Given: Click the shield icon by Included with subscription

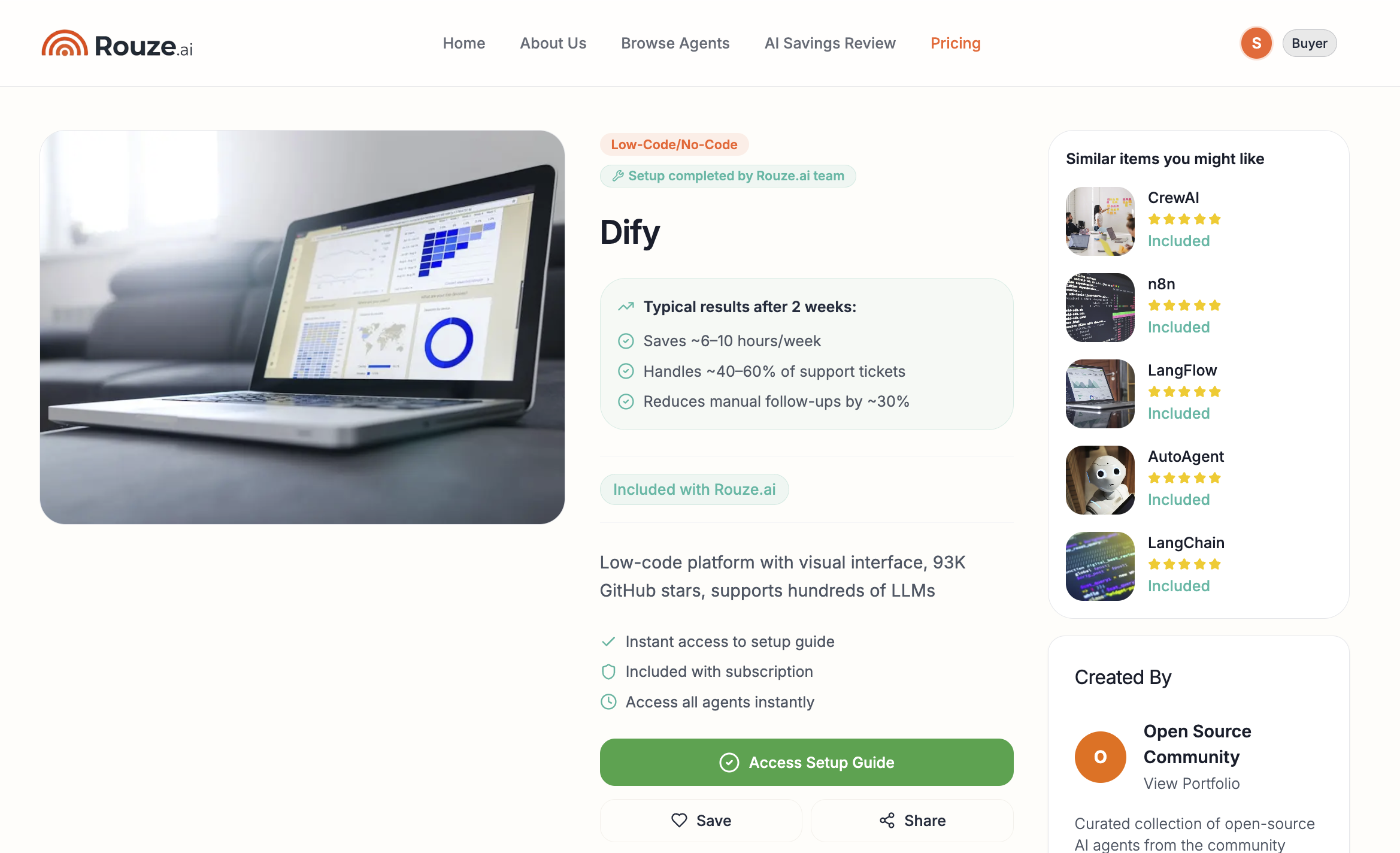Looking at the screenshot, I should point(608,671).
